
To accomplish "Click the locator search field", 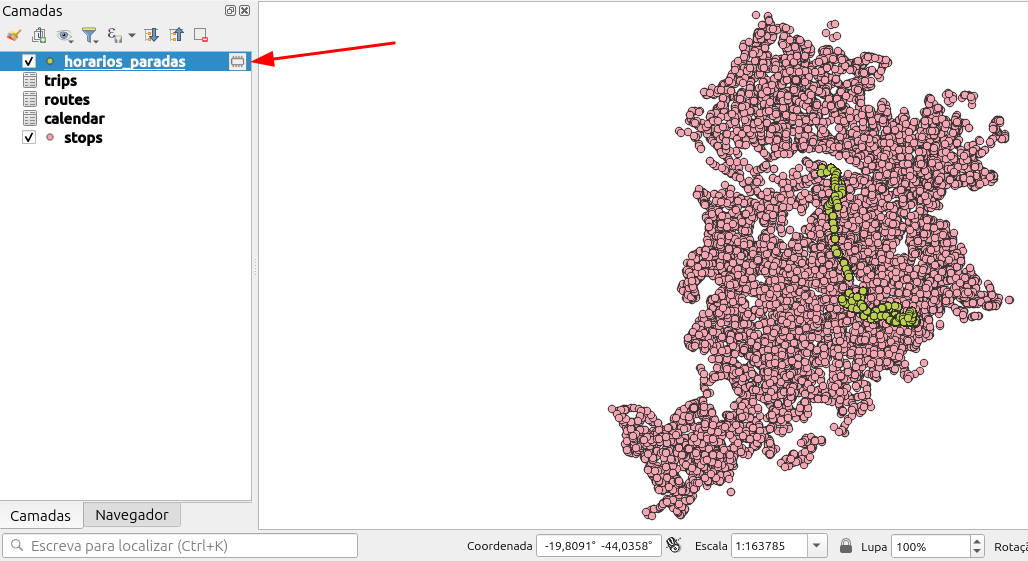I will click(x=180, y=546).
